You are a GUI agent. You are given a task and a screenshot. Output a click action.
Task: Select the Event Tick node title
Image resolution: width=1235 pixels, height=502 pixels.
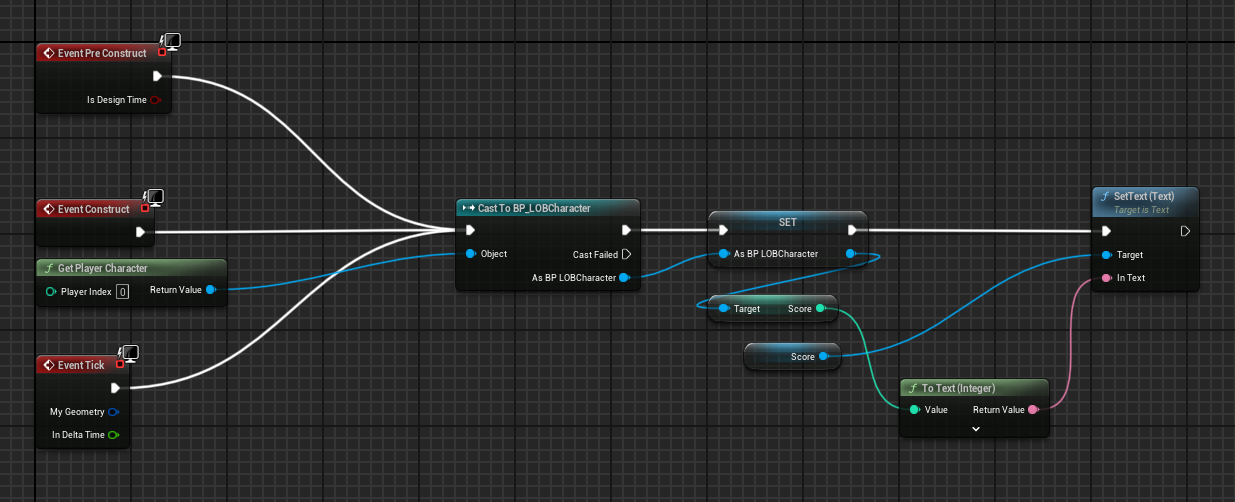(81, 365)
